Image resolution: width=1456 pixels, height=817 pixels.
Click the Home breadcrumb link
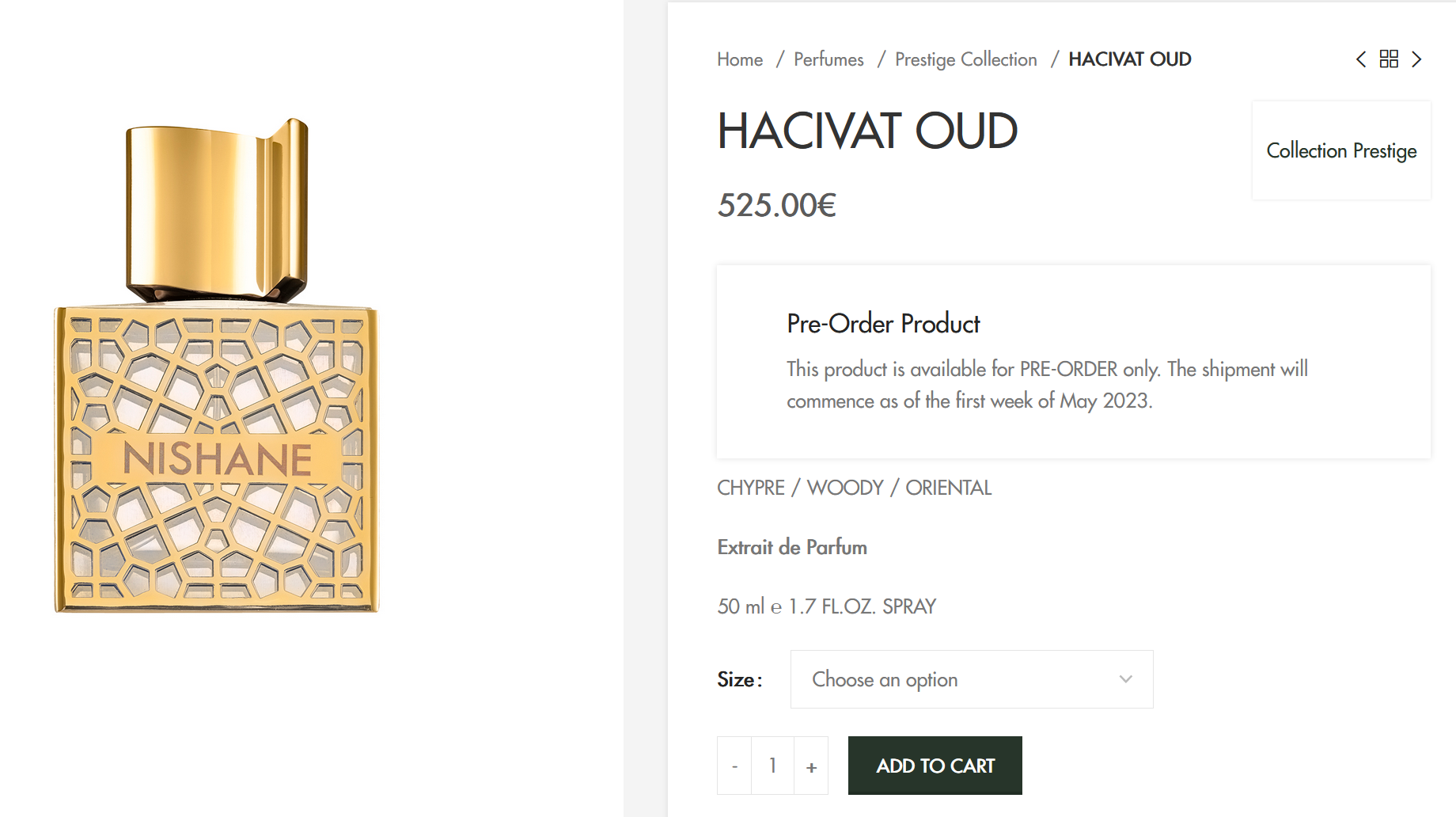coord(740,59)
